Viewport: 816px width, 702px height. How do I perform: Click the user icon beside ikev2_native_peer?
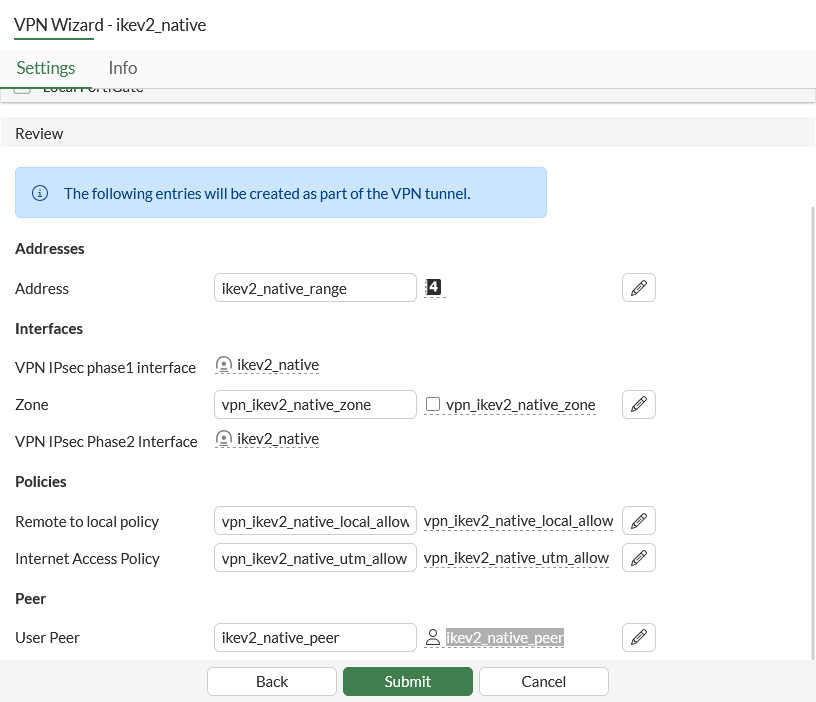[x=433, y=637]
